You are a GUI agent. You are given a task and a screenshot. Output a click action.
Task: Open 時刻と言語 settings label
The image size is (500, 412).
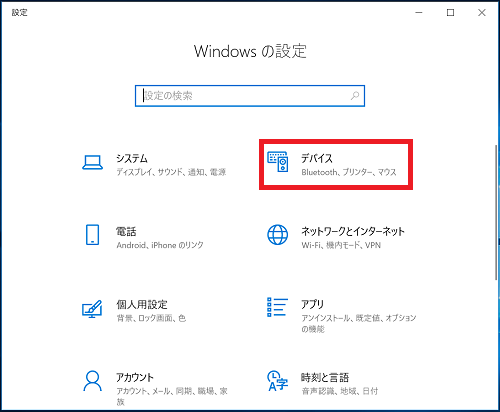coord(325,378)
